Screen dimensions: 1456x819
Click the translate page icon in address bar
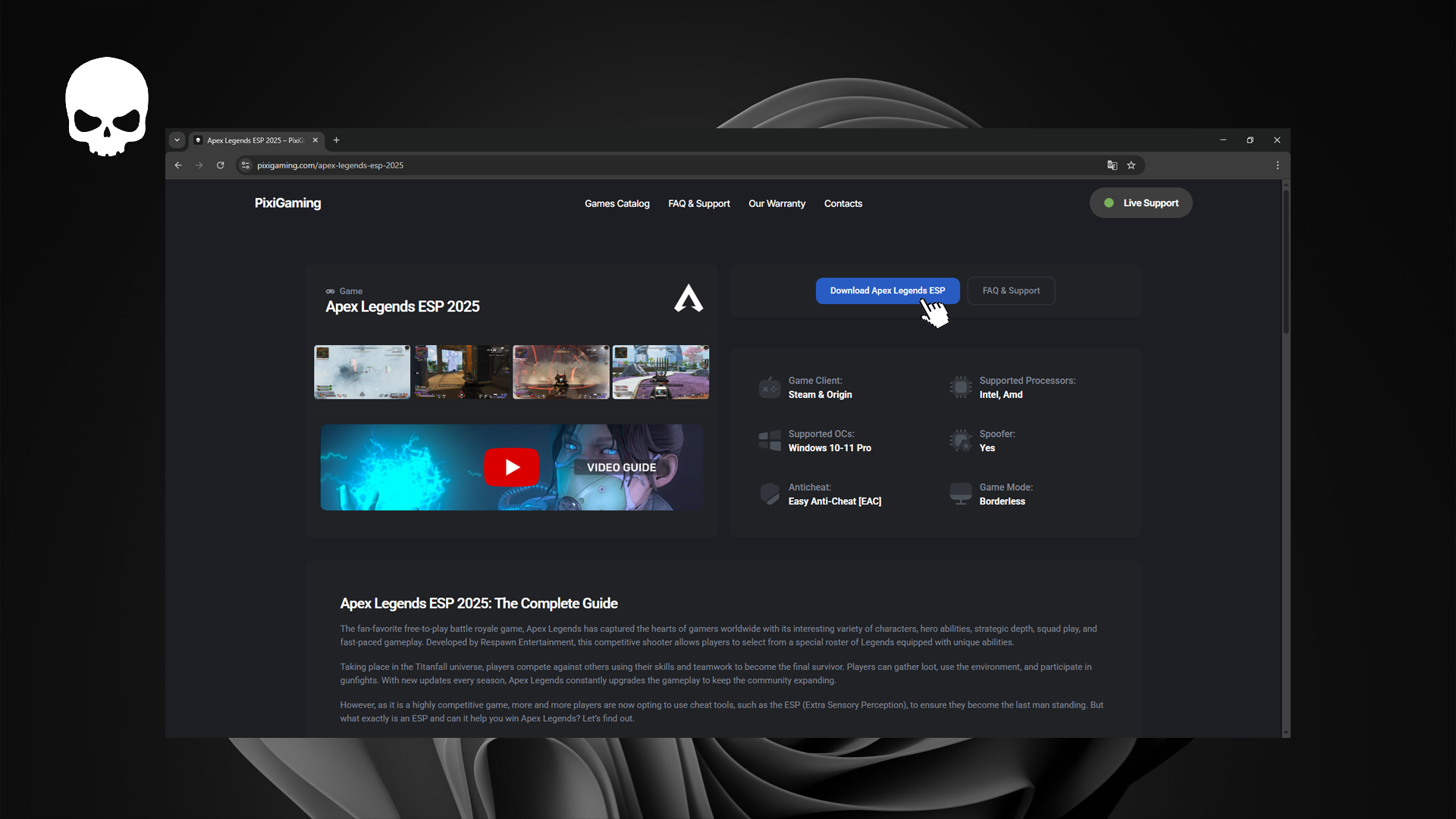point(1112,165)
